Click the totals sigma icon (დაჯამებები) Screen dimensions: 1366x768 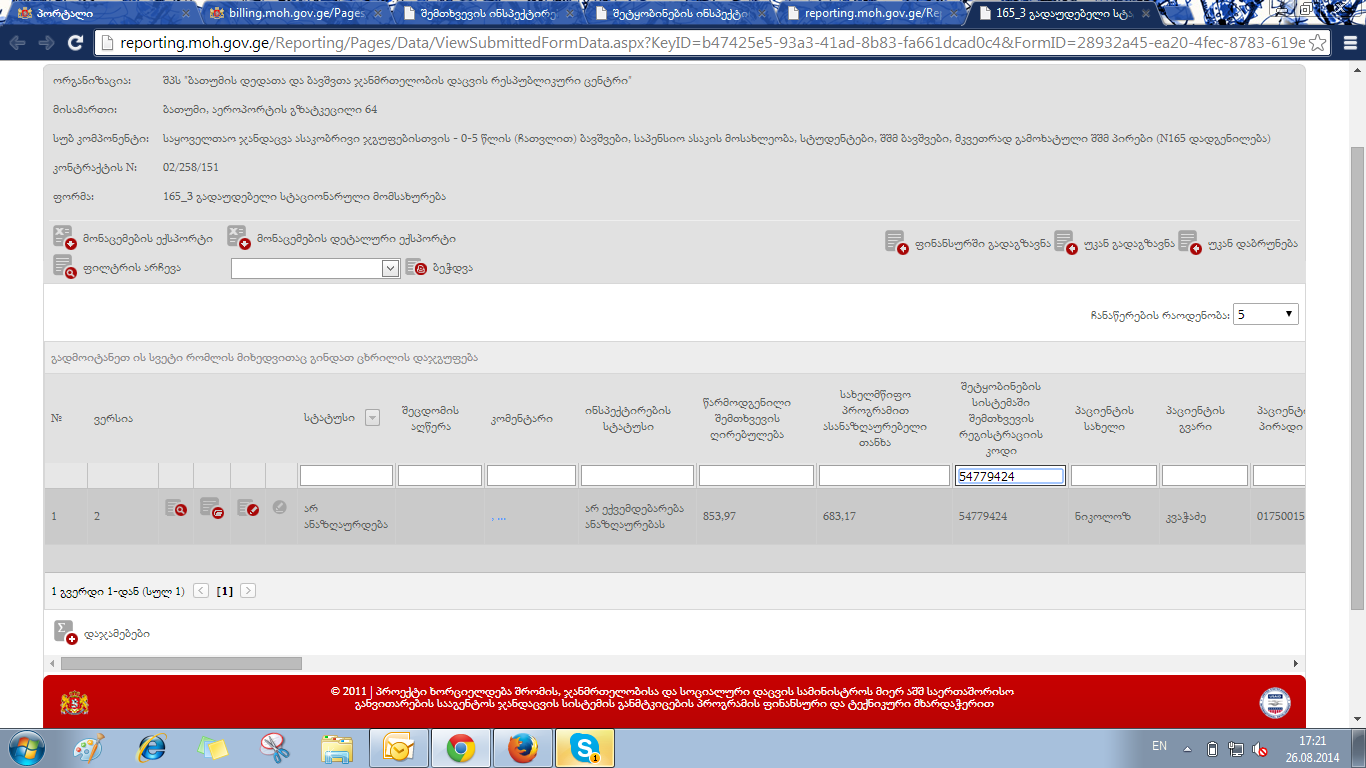(65, 632)
